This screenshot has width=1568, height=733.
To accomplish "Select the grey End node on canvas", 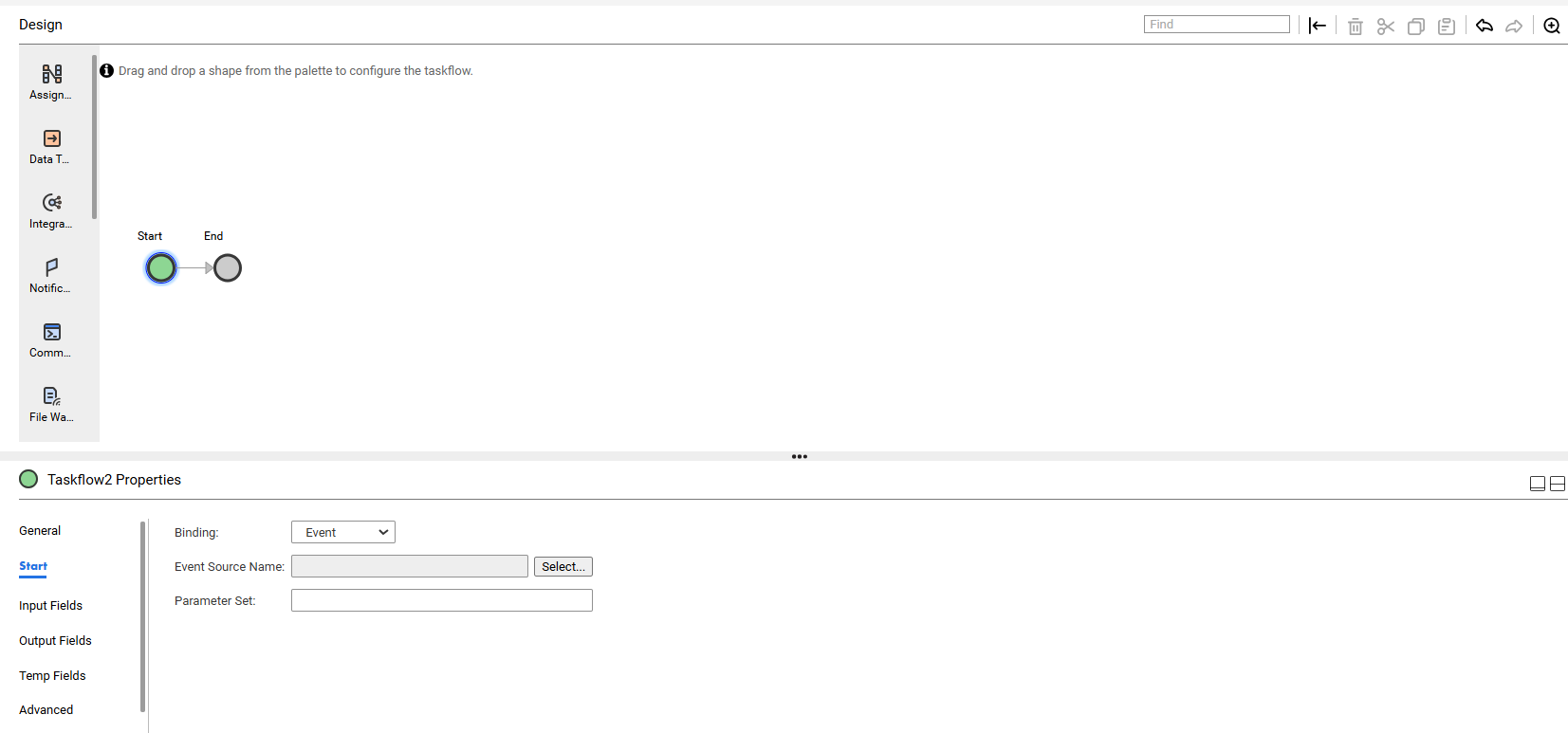I will point(228,268).
